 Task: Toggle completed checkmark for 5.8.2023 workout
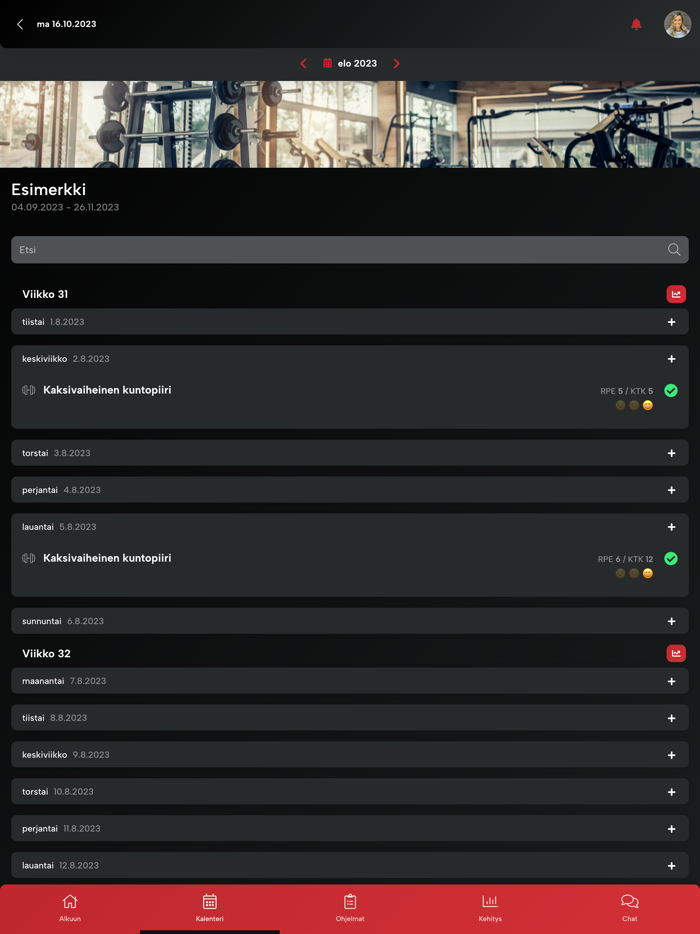(671, 559)
